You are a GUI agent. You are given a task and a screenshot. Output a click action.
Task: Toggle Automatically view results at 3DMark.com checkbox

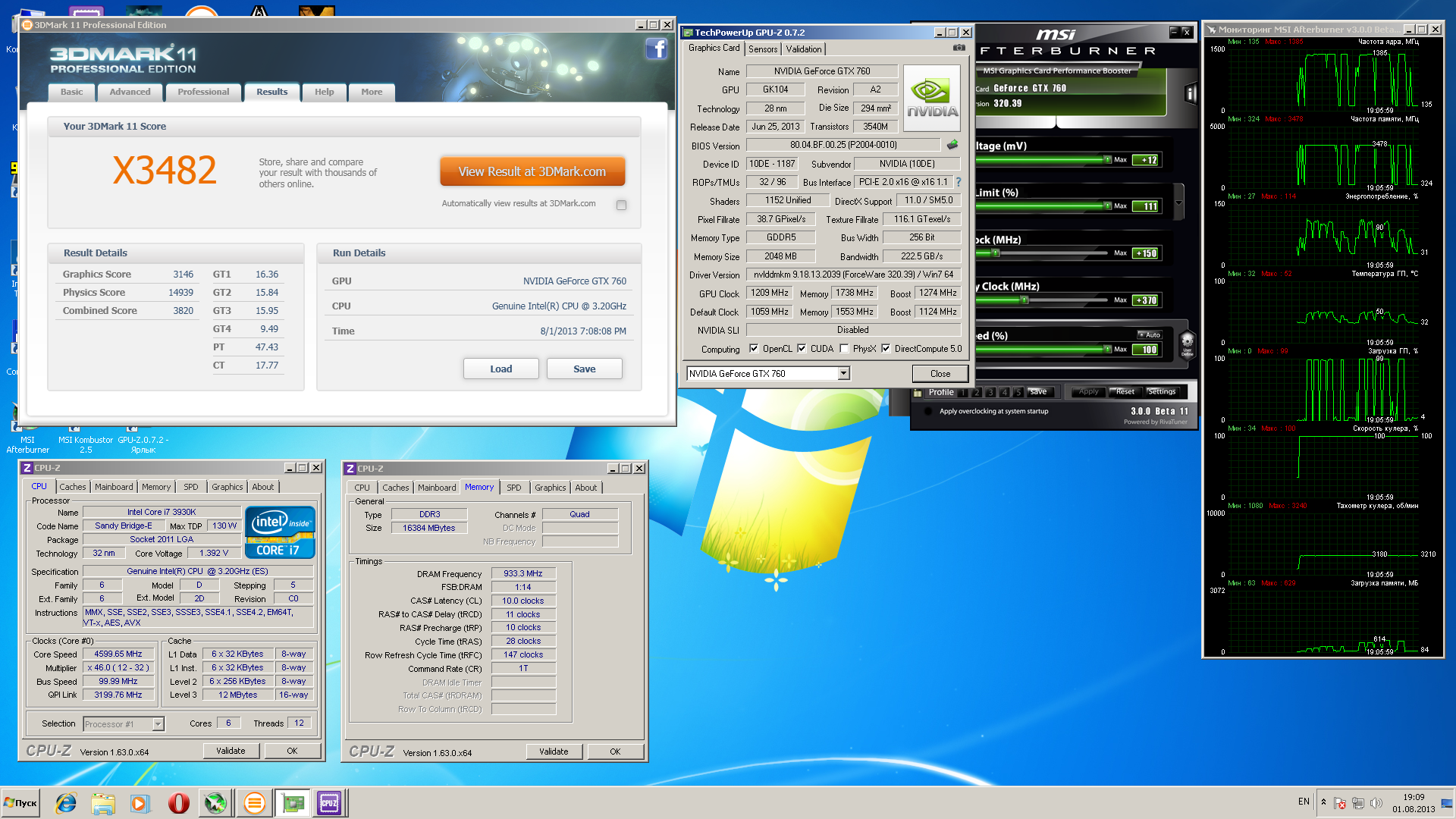(622, 205)
